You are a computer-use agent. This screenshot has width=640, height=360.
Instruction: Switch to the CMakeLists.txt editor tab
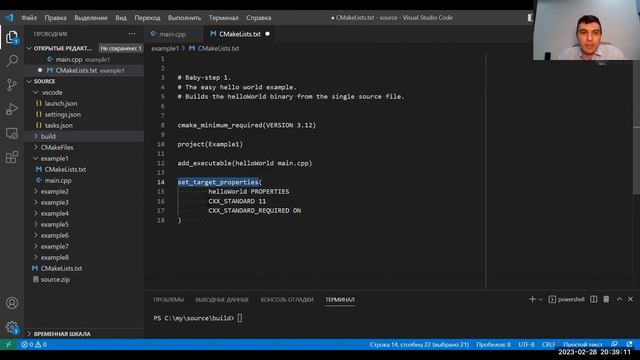click(x=239, y=34)
